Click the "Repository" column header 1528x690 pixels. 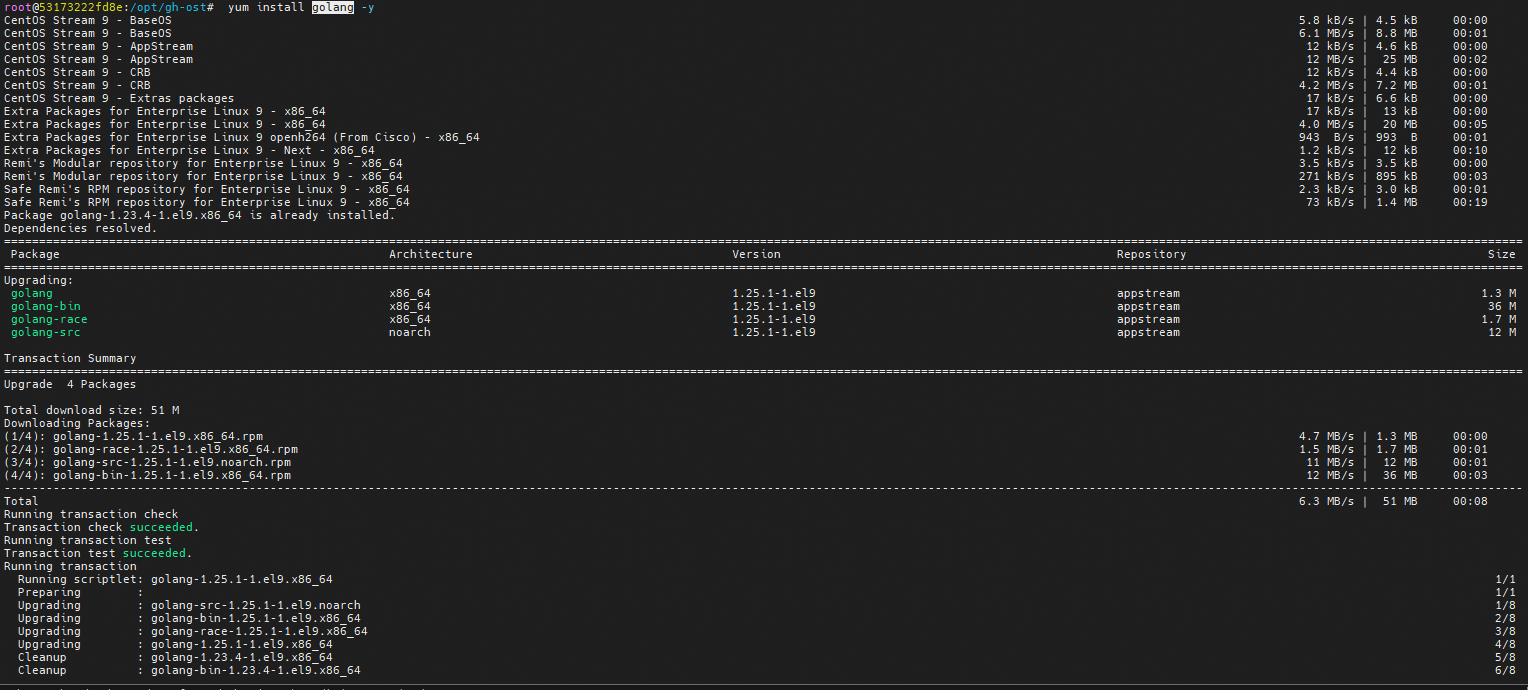click(x=1152, y=254)
